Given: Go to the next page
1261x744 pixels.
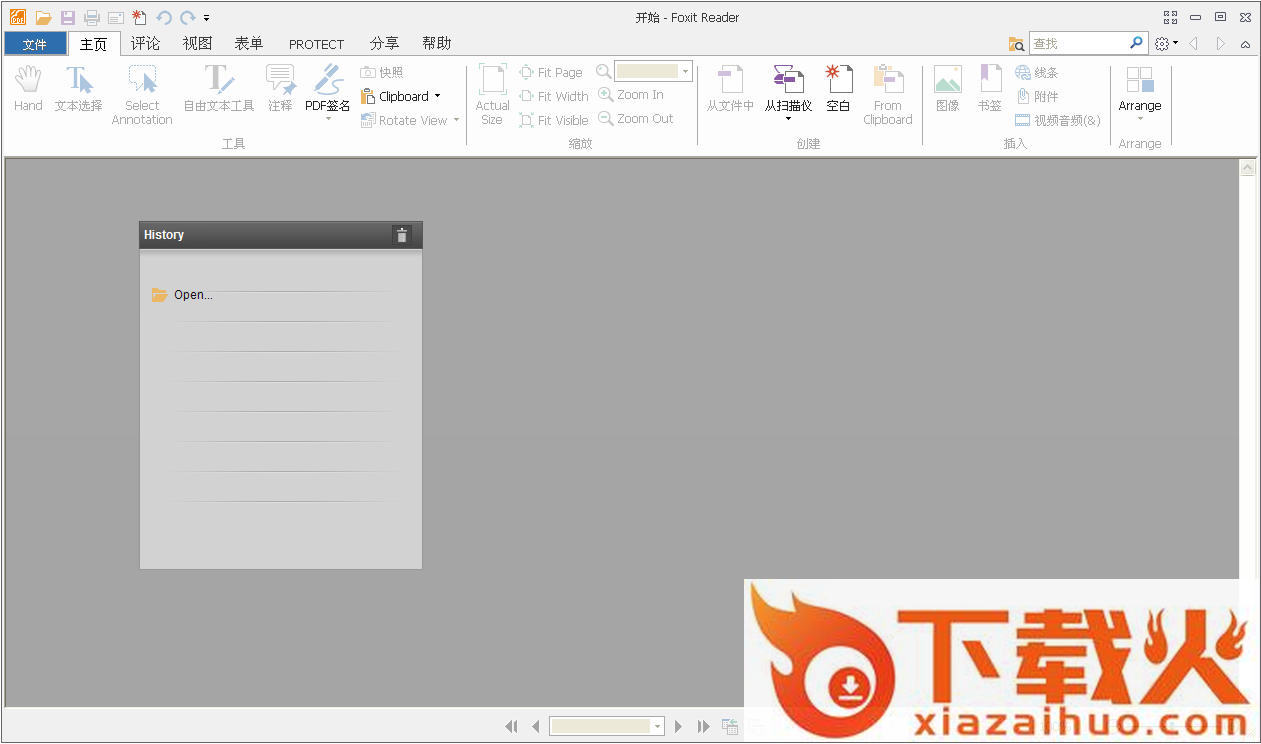Looking at the screenshot, I should point(678,727).
